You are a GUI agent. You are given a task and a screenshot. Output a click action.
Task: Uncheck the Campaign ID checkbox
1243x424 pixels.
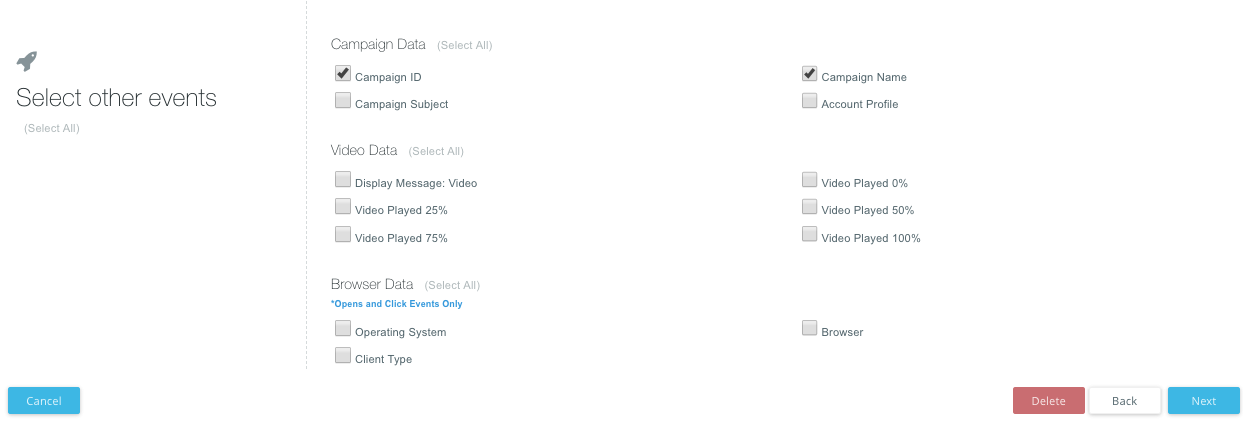(343, 74)
